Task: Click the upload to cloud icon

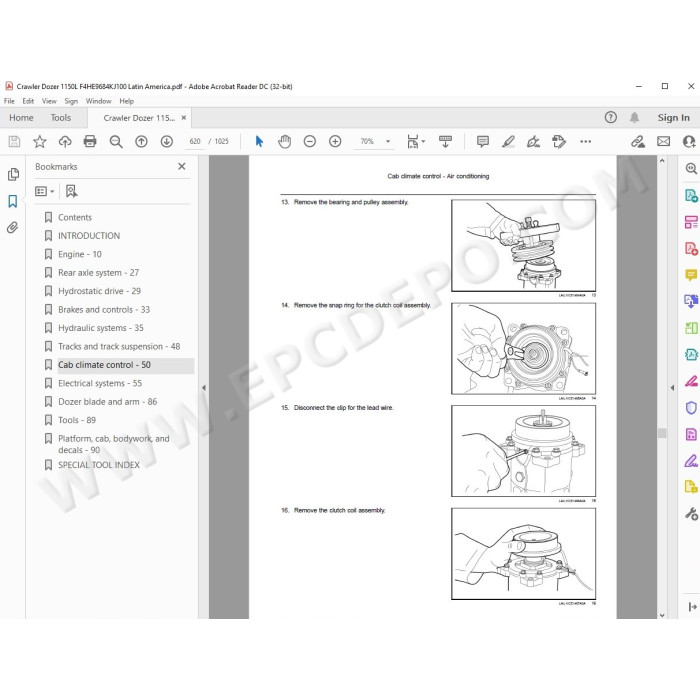Action: click(65, 142)
